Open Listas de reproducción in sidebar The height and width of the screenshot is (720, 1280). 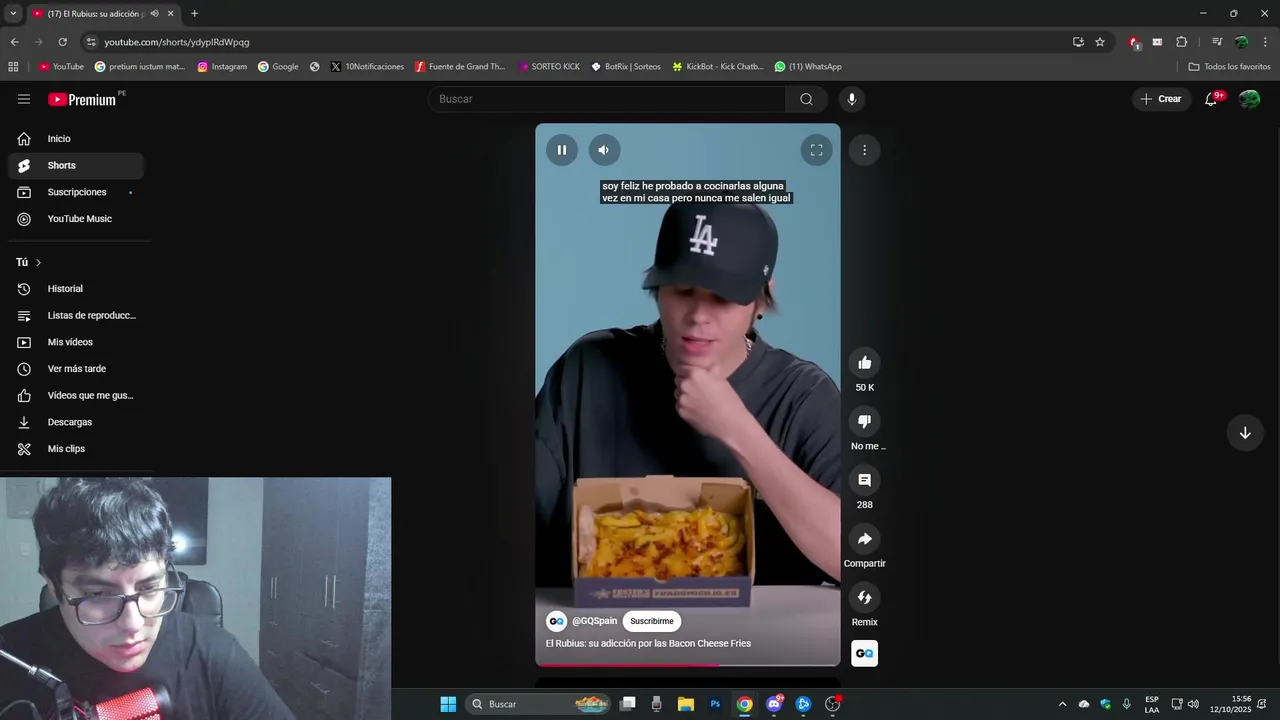point(76,316)
